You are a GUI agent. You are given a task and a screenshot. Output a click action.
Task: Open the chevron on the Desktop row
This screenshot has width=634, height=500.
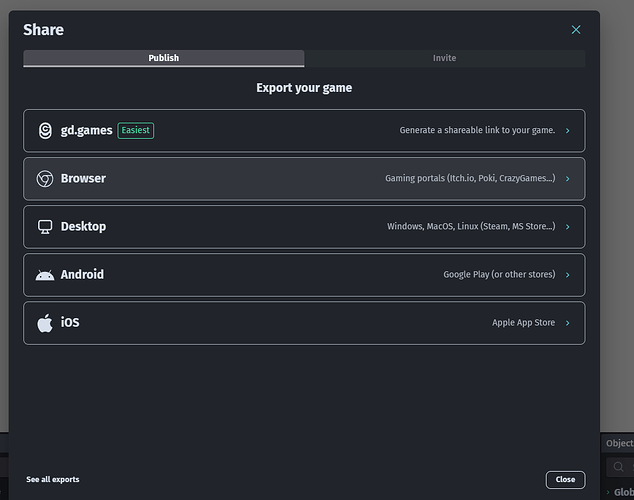(568, 227)
